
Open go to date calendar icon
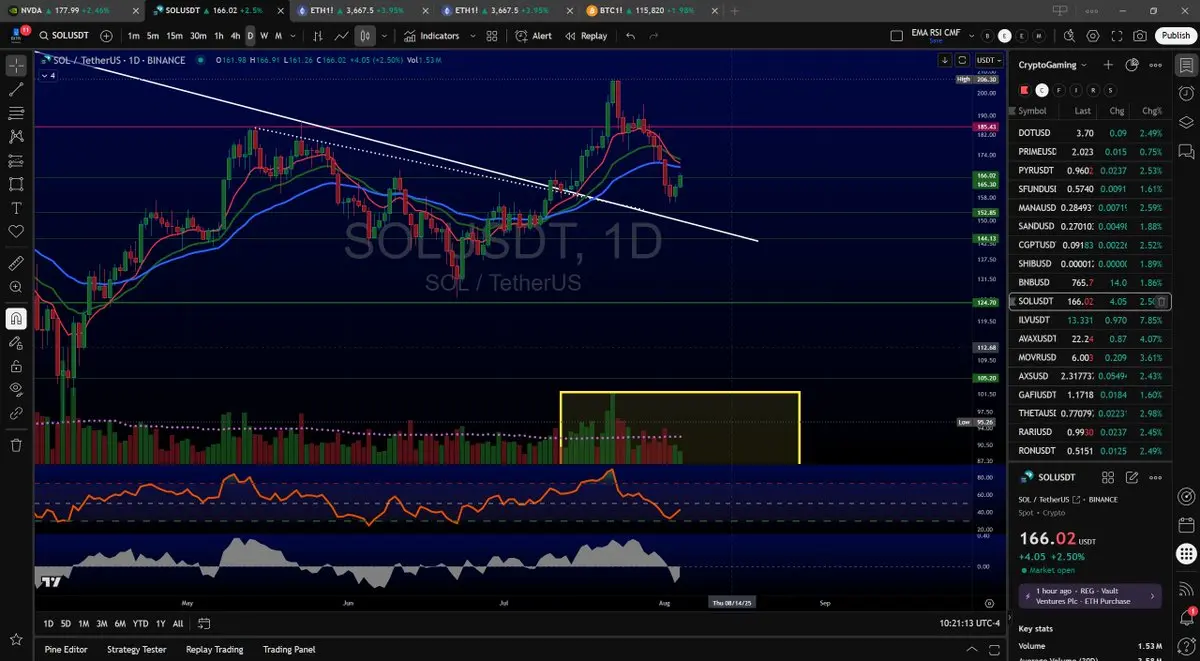[x=203, y=623]
